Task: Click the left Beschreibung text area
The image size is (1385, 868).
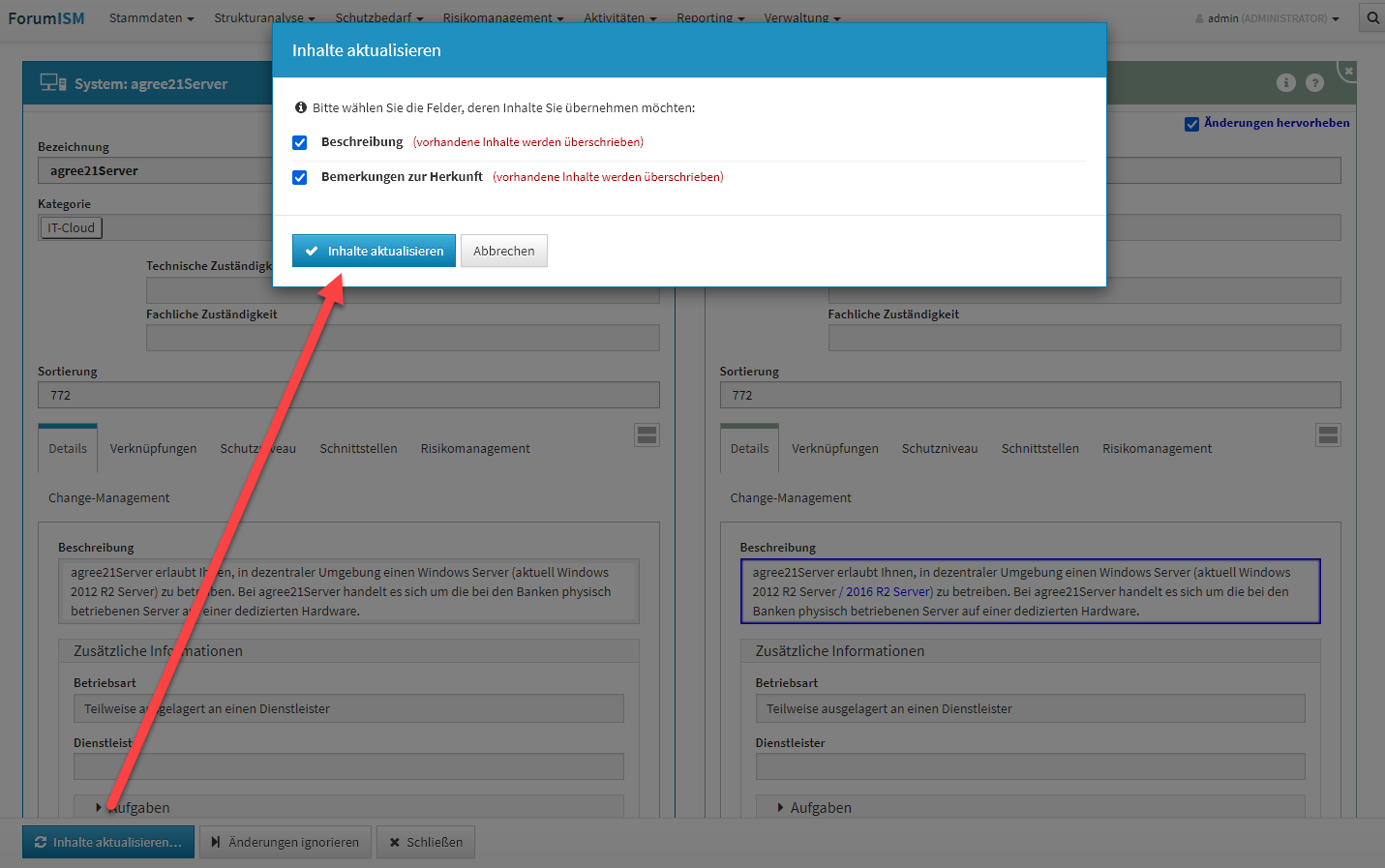Action: 348,591
